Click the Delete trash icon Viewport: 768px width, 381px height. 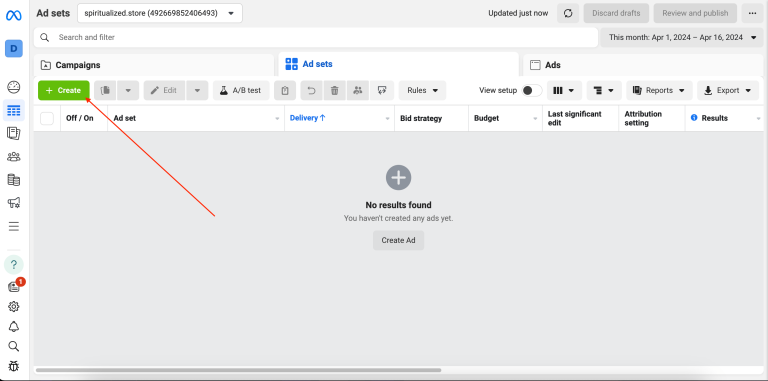click(x=335, y=91)
